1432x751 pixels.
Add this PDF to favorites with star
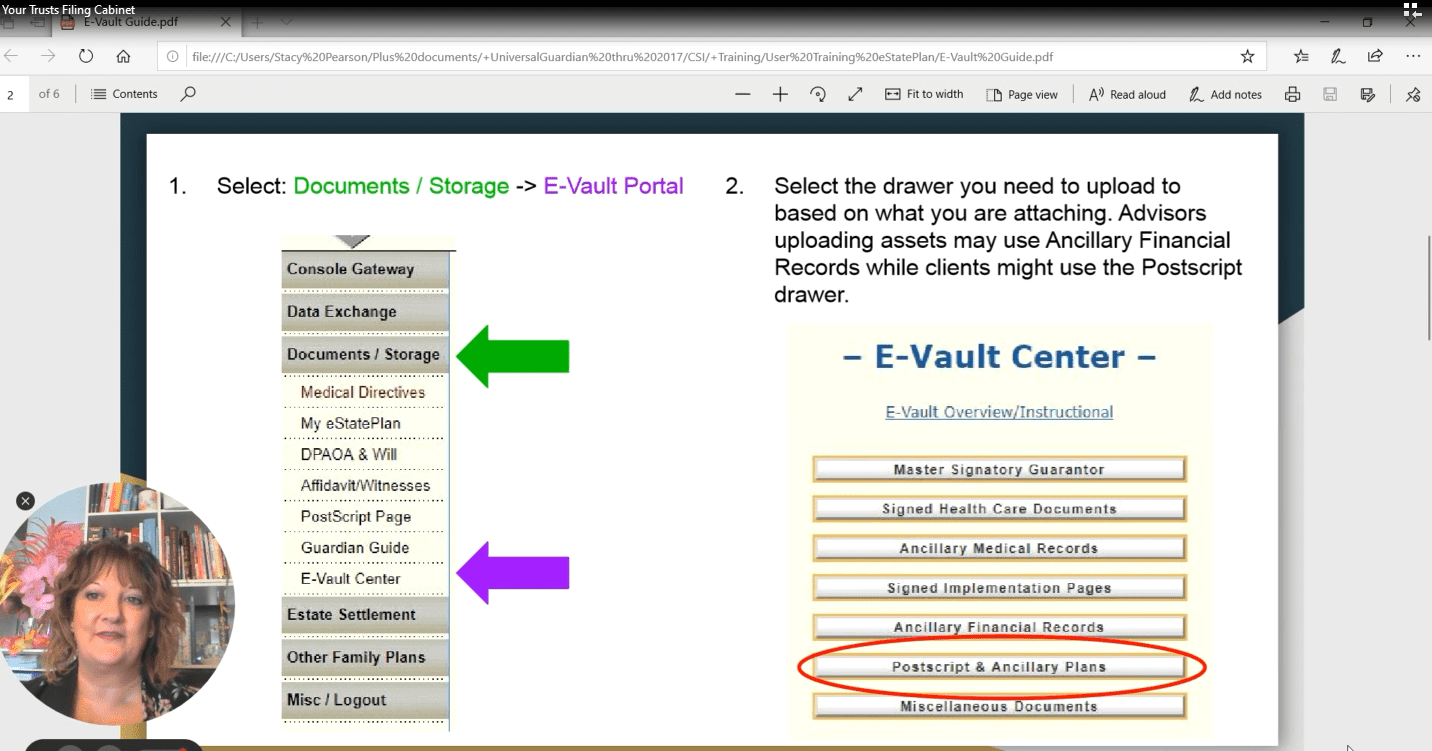[1247, 57]
